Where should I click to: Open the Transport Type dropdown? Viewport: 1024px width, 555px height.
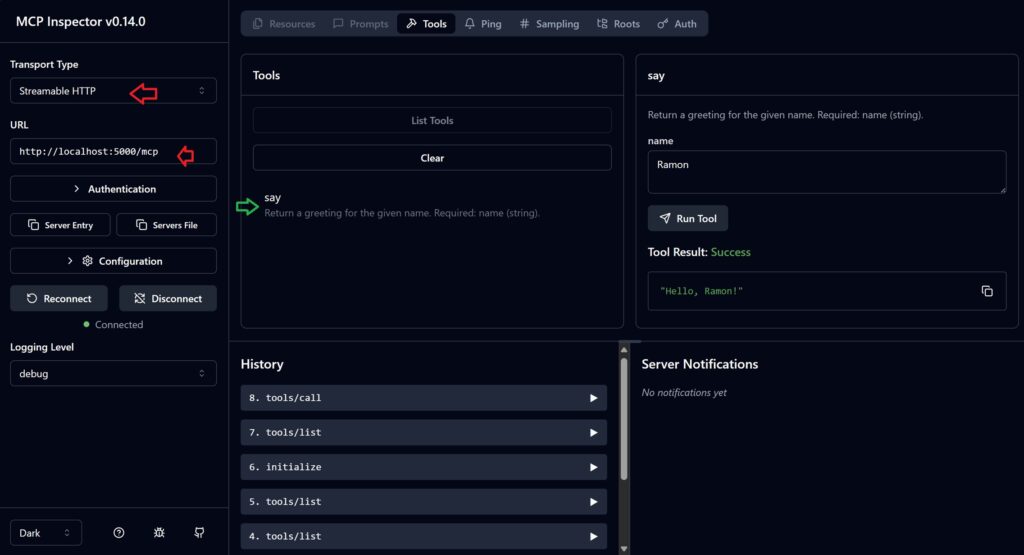click(x=113, y=91)
